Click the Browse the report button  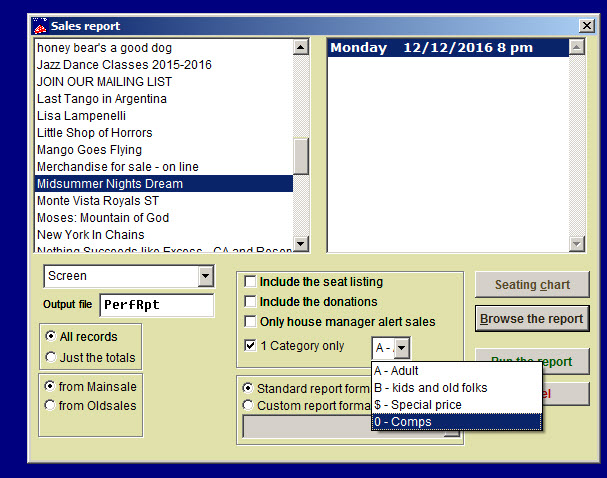point(532,319)
